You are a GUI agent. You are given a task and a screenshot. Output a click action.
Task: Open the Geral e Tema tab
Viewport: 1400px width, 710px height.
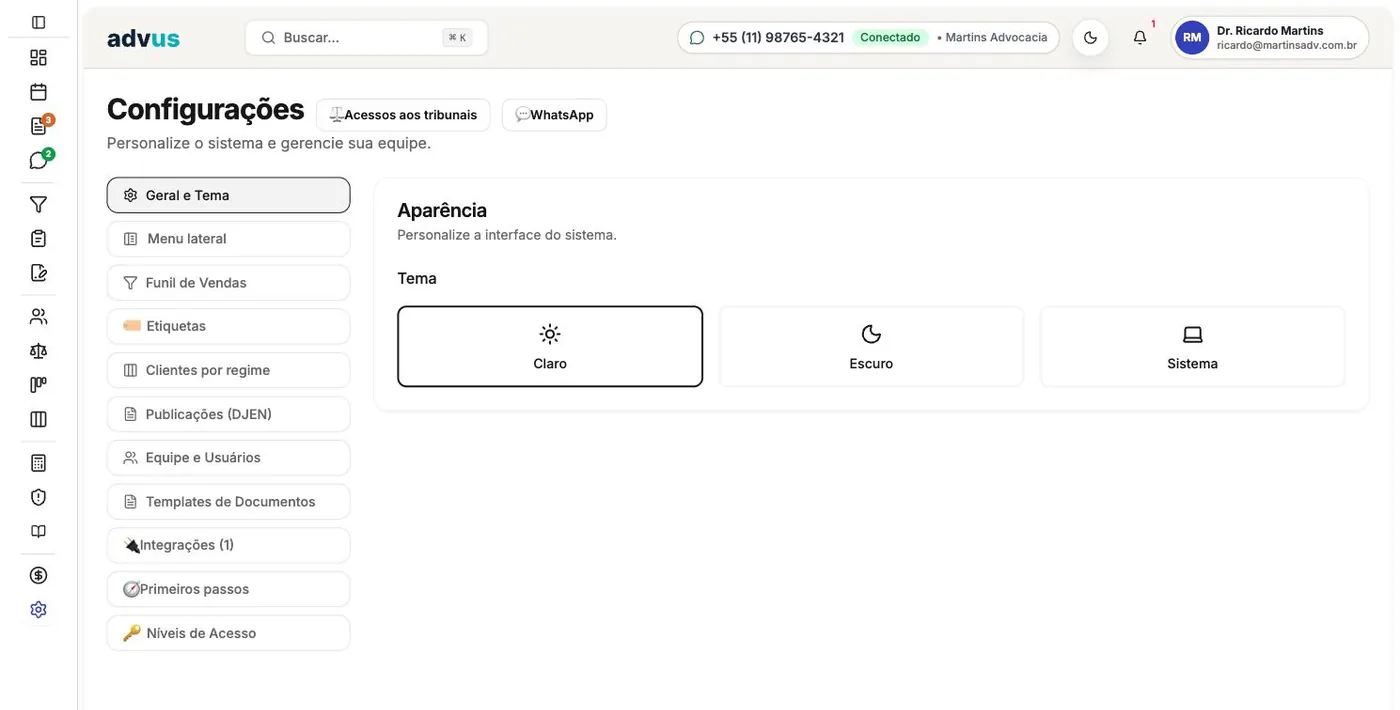point(228,195)
